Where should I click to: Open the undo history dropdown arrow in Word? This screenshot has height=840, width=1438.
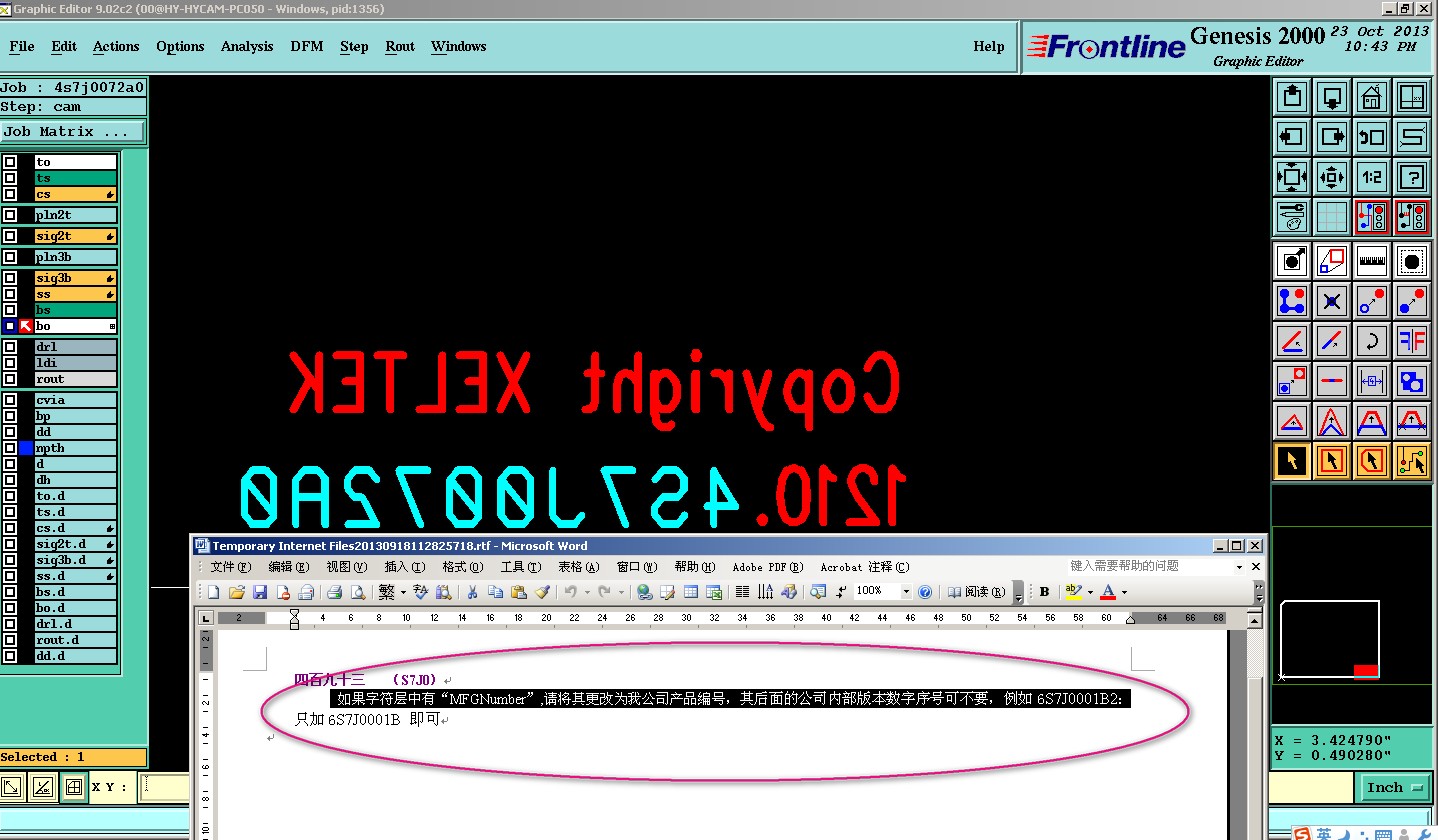coord(587,592)
